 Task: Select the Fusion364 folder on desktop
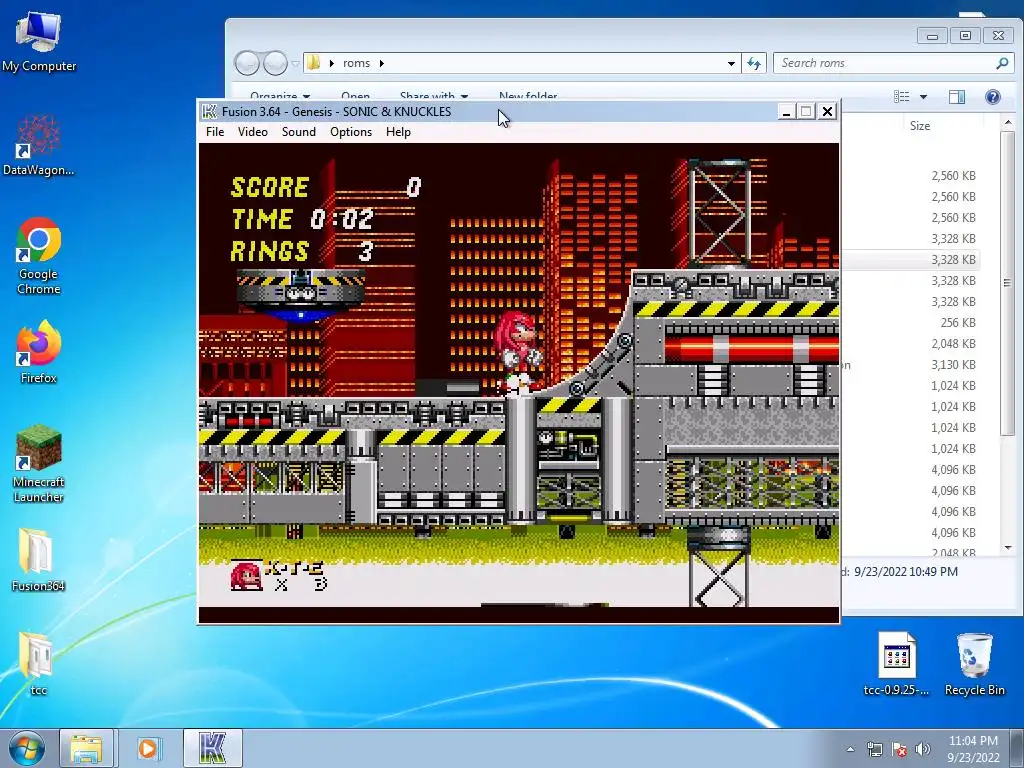39,560
